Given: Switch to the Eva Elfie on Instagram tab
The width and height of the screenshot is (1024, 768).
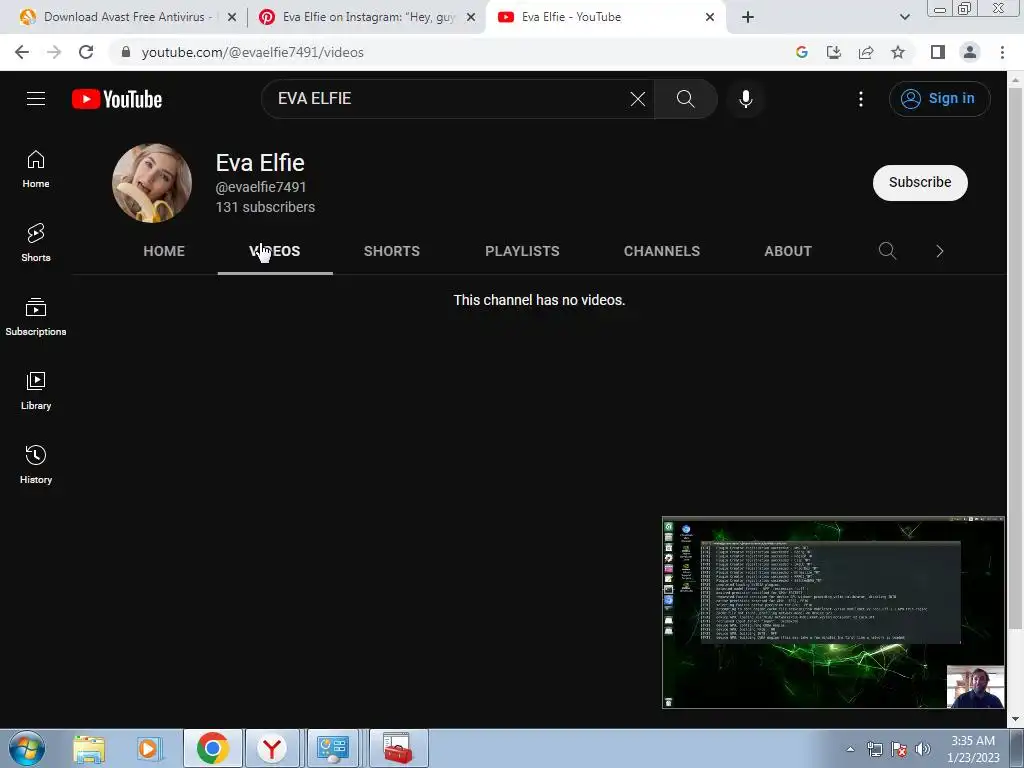Looking at the screenshot, I should [368, 17].
